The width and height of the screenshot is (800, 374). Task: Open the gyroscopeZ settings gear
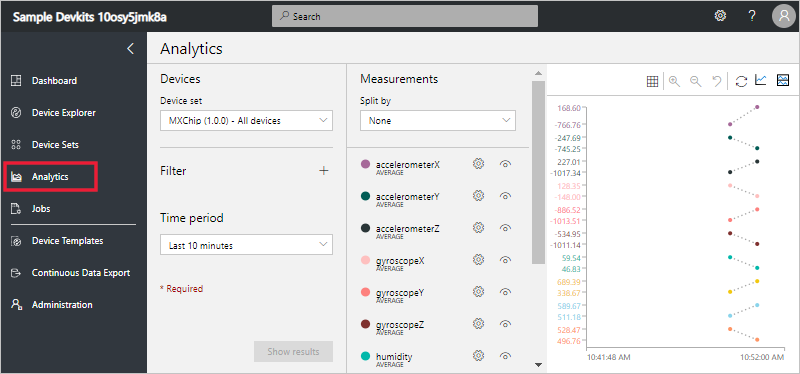click(x=478, y=323)
